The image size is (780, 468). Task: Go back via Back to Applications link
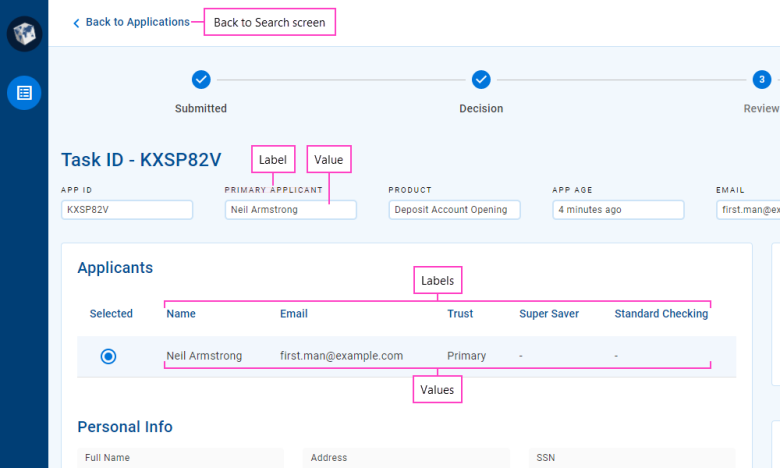tap(137, 22)
